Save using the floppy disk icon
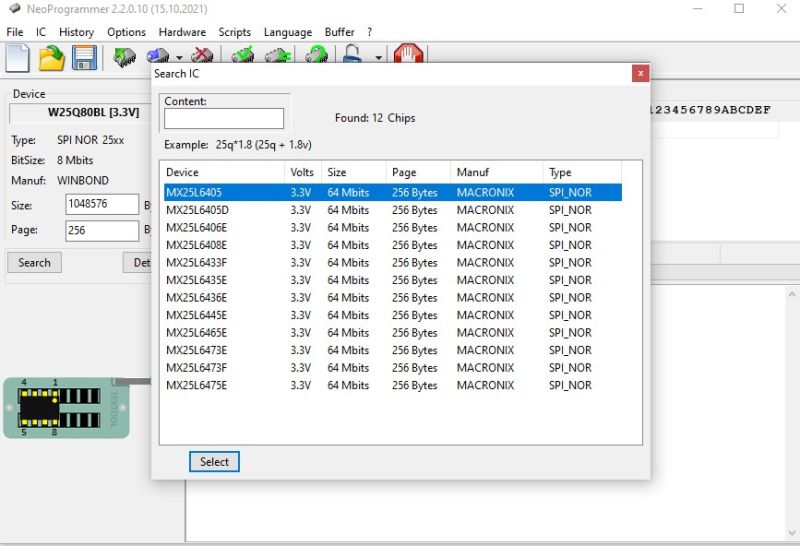 [x=85, y=58]
